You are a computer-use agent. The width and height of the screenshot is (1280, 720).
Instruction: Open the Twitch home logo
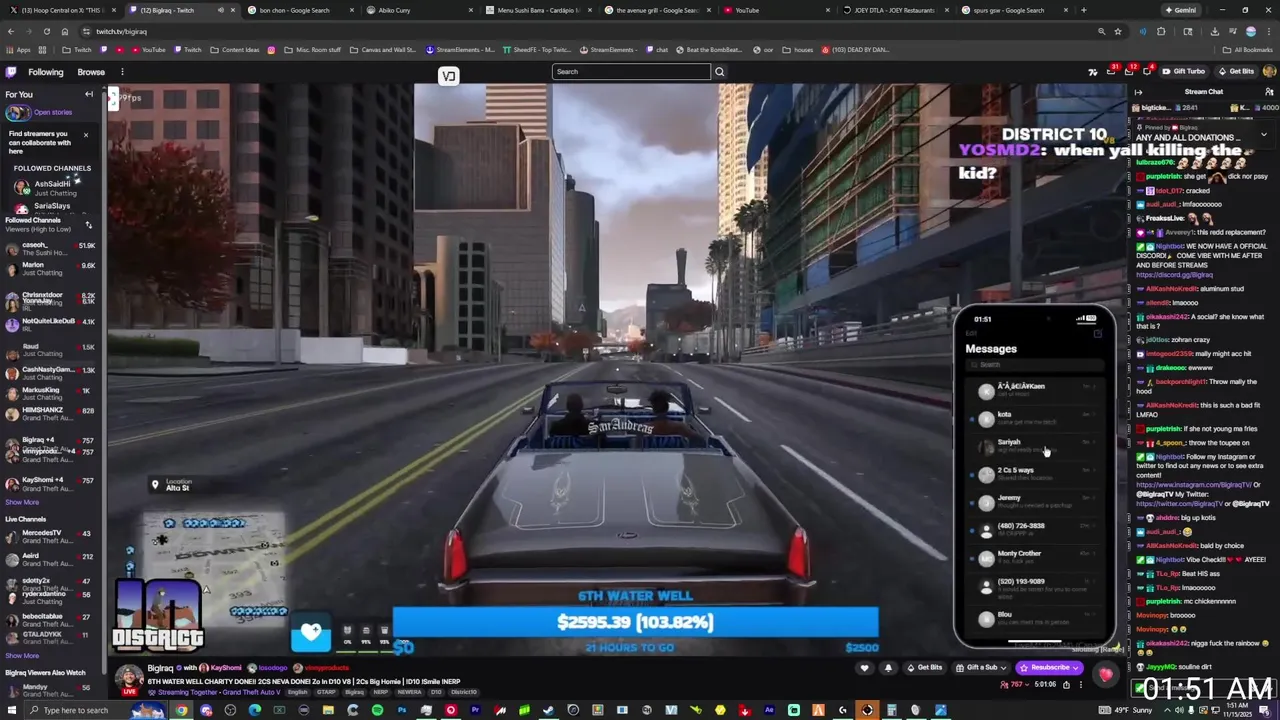pos(11,72)
